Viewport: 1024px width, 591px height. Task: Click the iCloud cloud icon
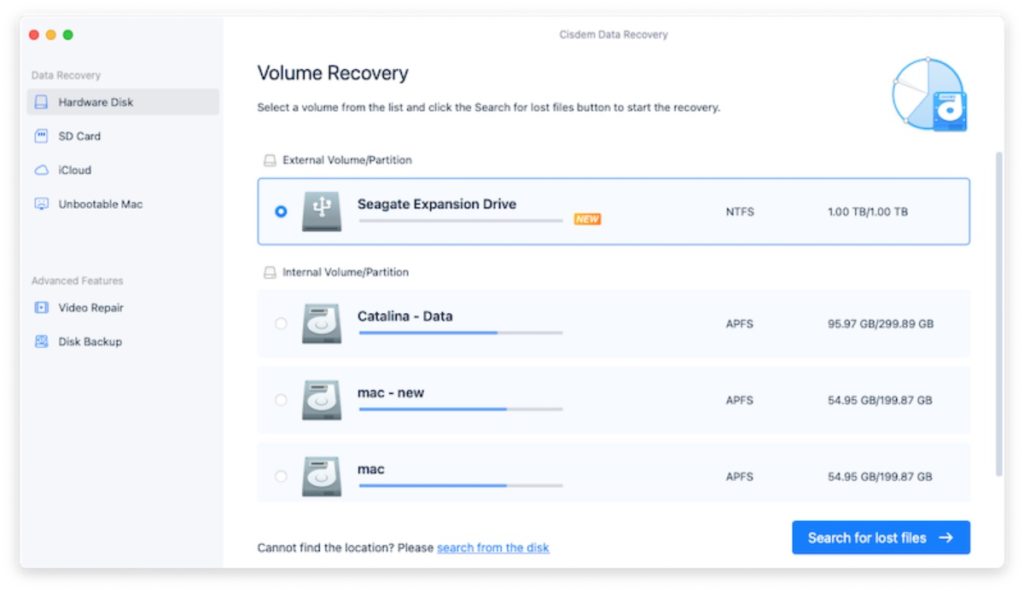click(42, 170)
